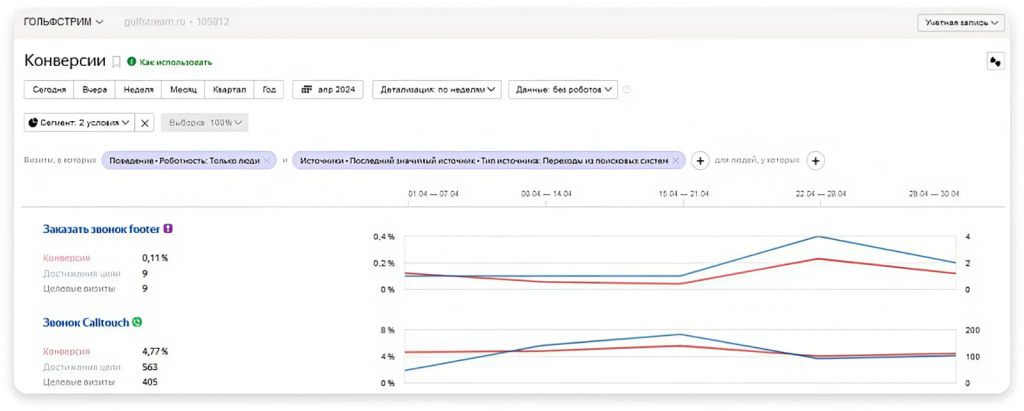Open the ГОЛЬФСТРИМ account dropdown
The height and width of the screenshot is (411, 1024).
click(63, 22)
